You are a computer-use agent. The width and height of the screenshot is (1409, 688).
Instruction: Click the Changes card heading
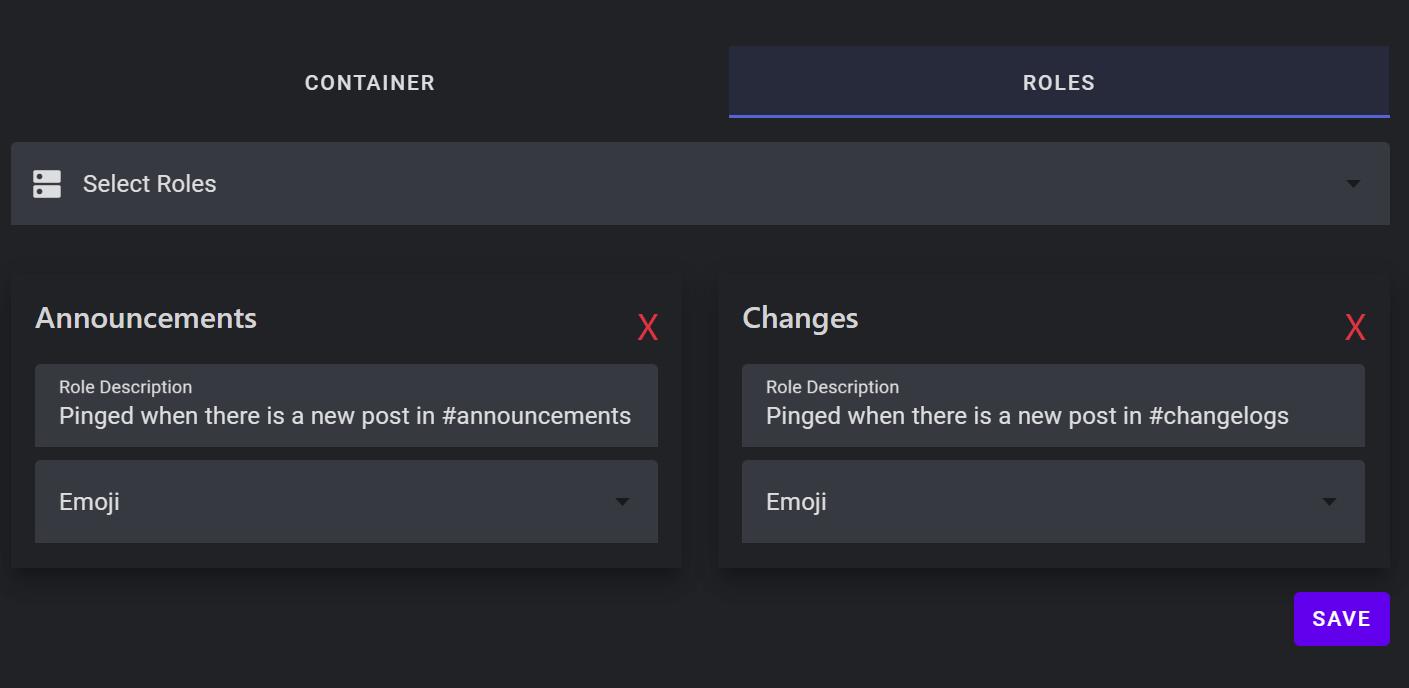pos(800,317)
